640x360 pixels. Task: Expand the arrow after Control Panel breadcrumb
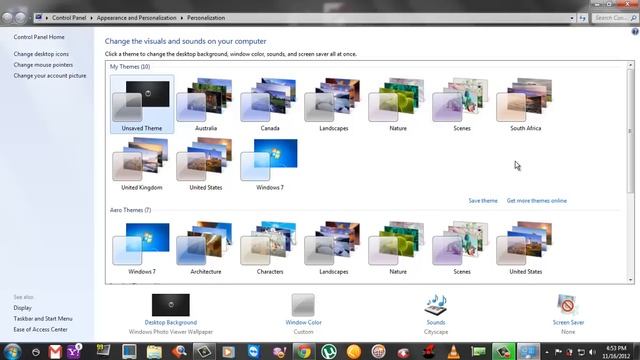91,18
